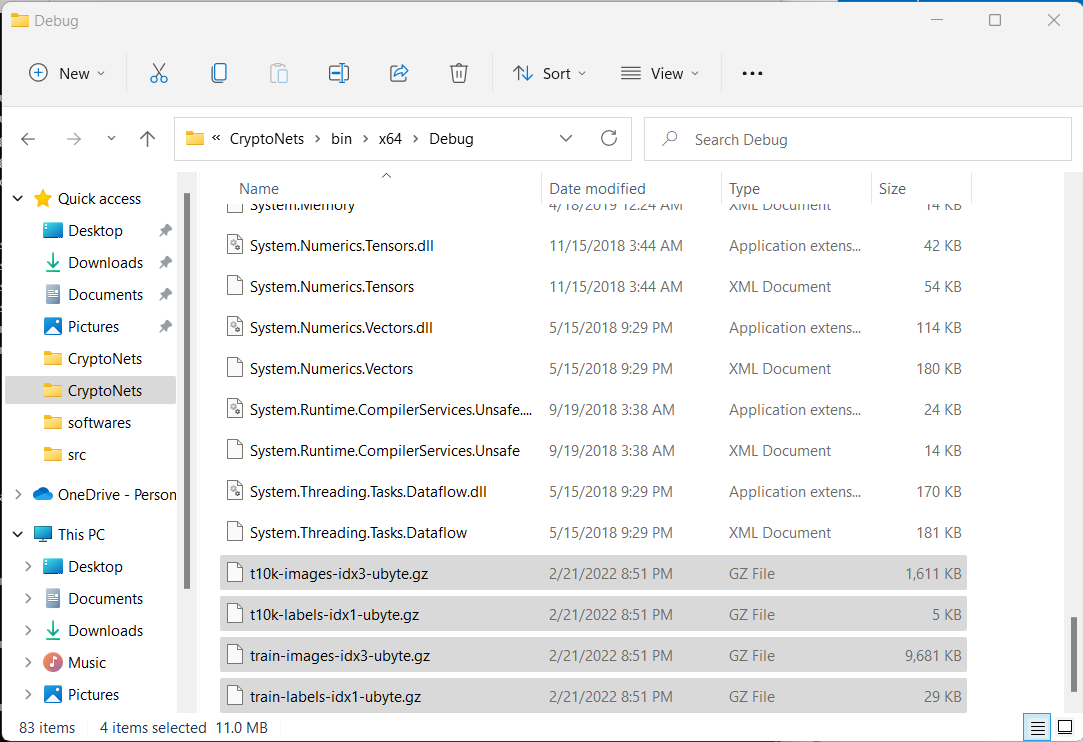1083x742 pixels.
Task: Click the Rename icon in toolbar
Action: point(339,73)
